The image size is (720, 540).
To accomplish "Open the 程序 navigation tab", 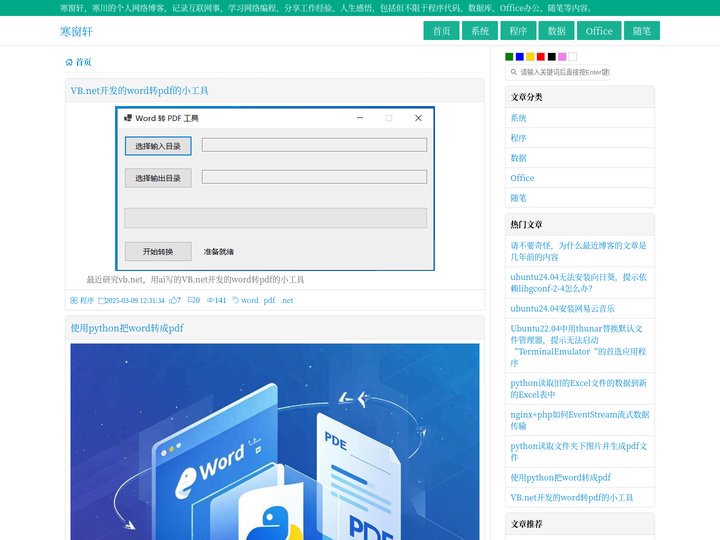I will click(x=518, y=31).
